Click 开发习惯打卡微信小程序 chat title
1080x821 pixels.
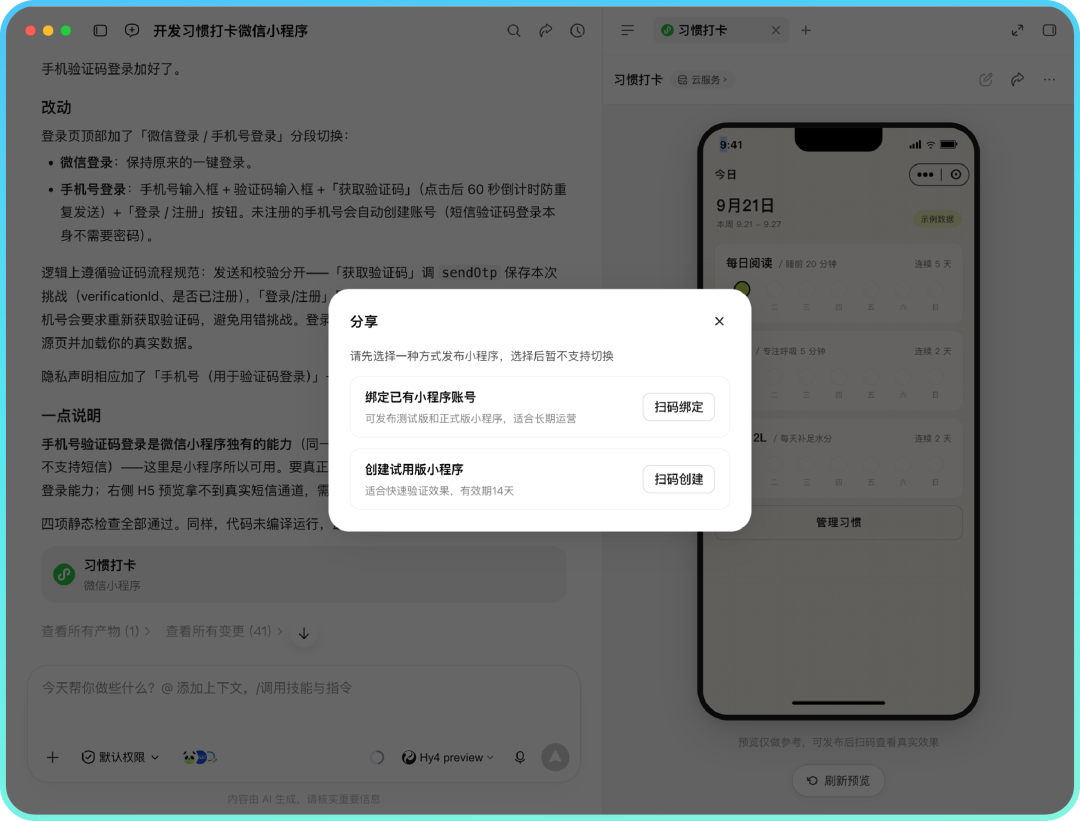[x=230, y=30]
